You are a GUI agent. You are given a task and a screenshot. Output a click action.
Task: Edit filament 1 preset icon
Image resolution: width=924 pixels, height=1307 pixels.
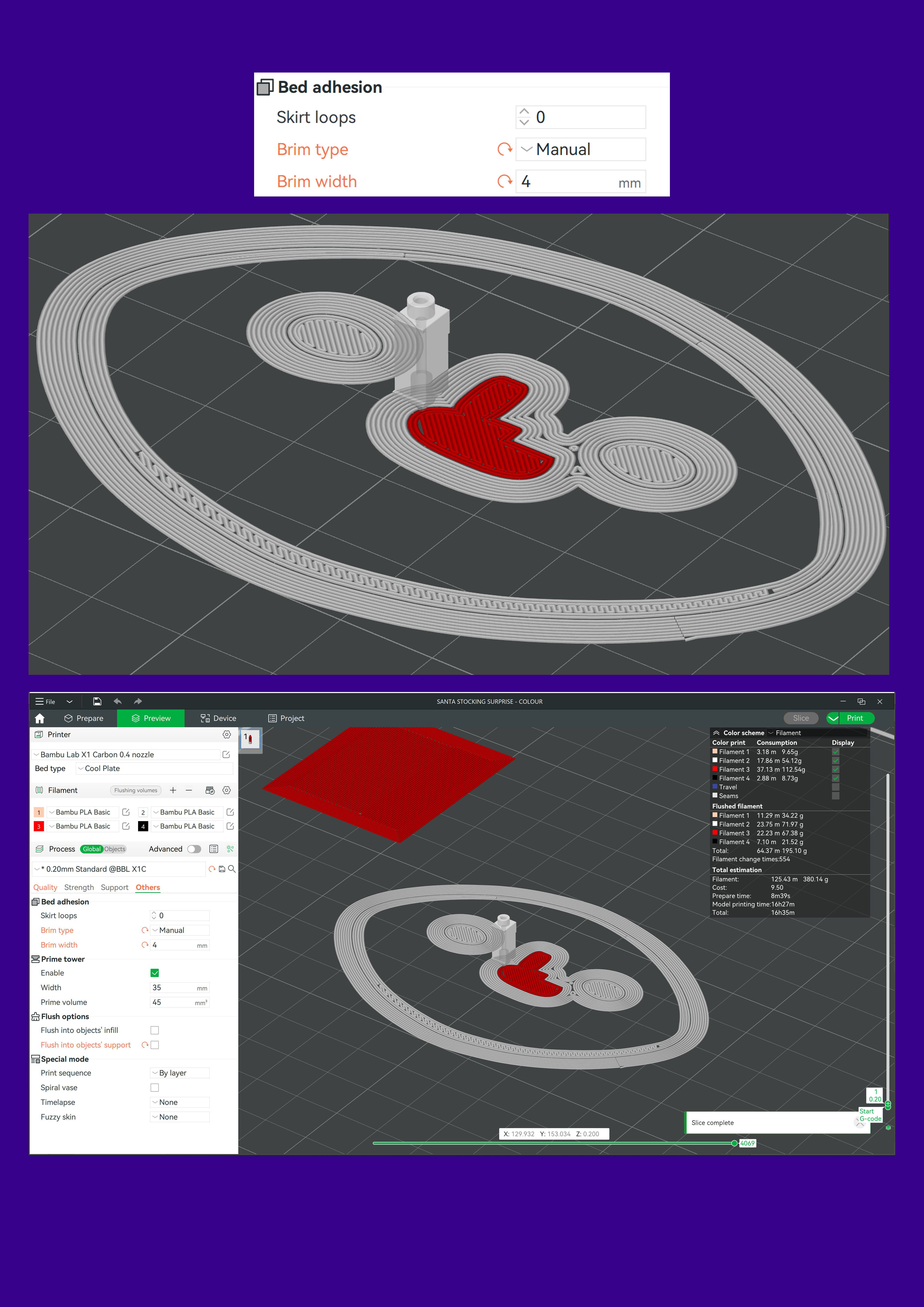click(126, 812)
